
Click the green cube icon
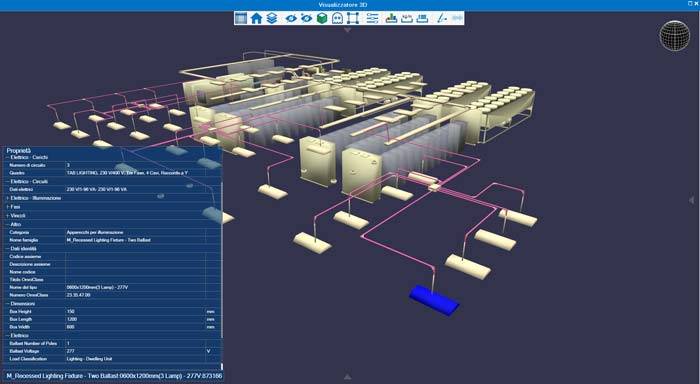pos(322,18)
